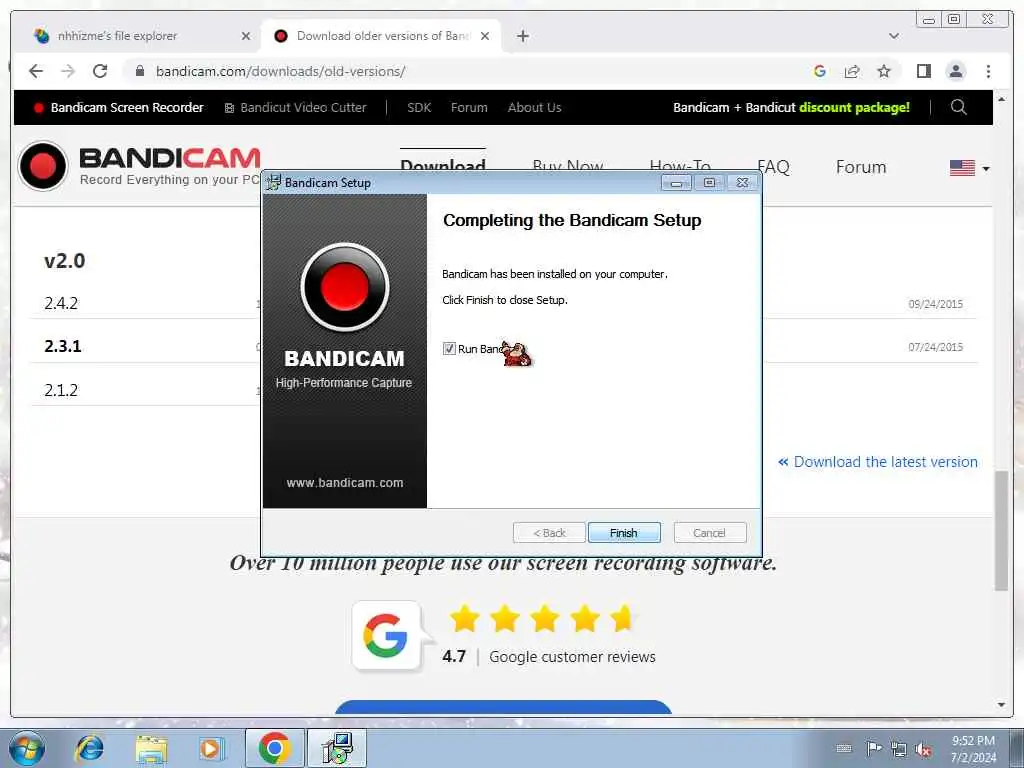
Task: Open the FAQ menu item
Action: 776,167
